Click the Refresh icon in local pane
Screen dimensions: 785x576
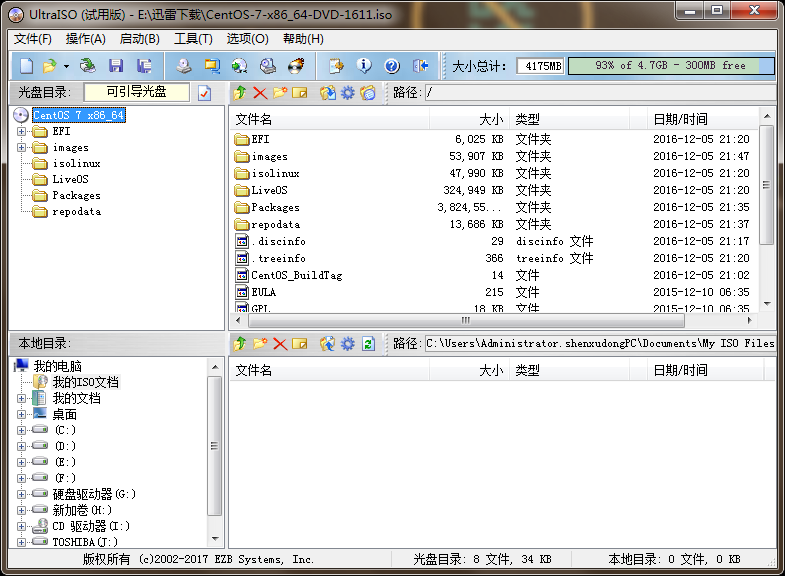tap(368, 344)
